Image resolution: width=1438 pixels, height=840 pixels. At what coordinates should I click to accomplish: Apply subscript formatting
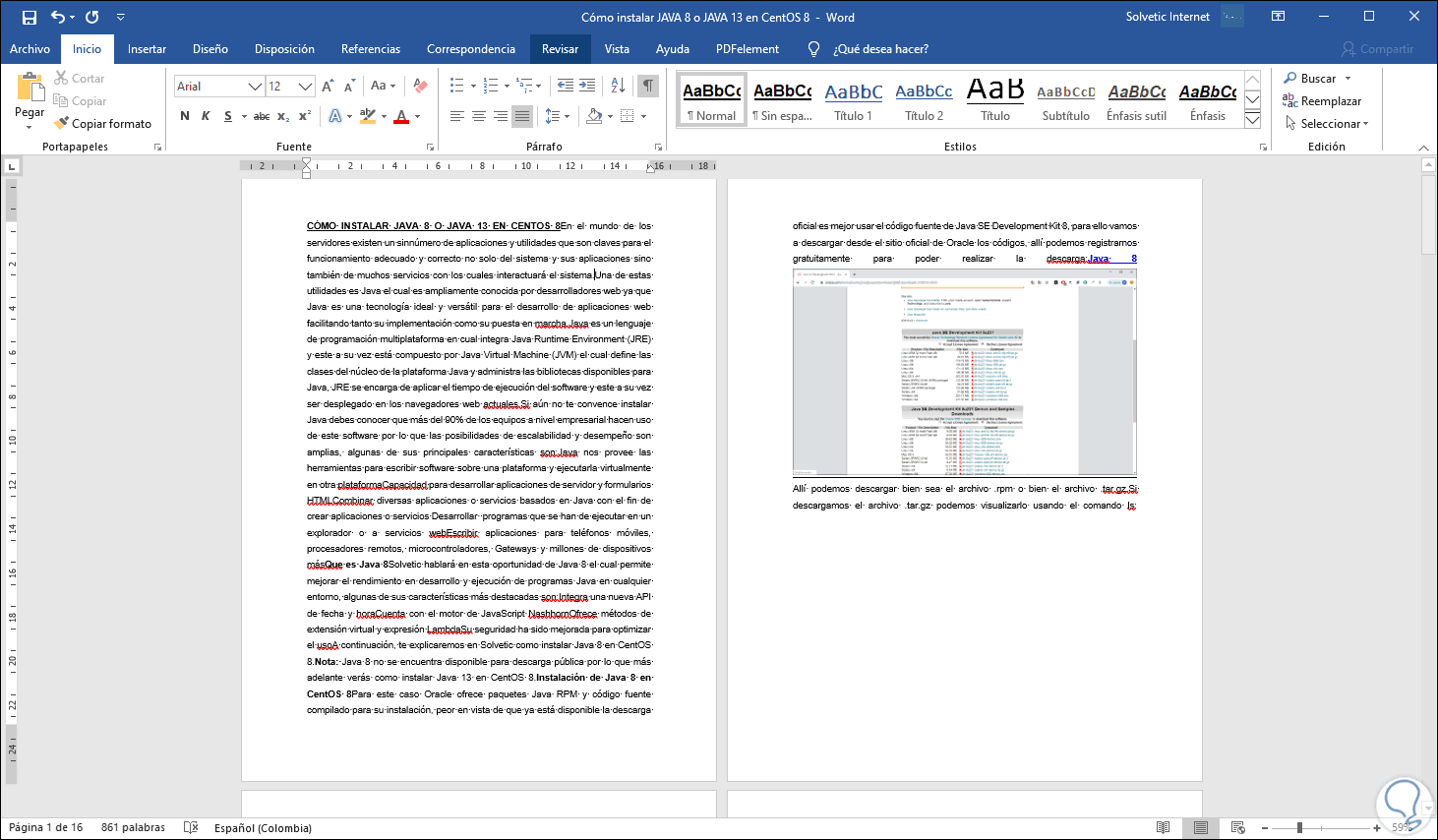283,116
